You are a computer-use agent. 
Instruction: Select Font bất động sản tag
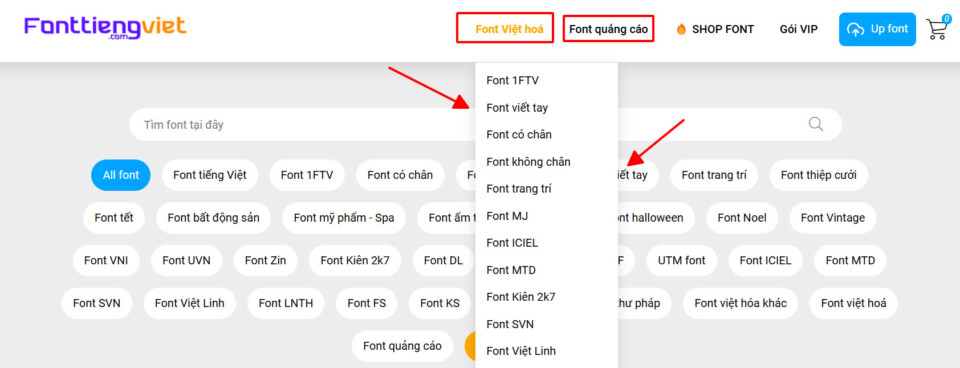214,218
